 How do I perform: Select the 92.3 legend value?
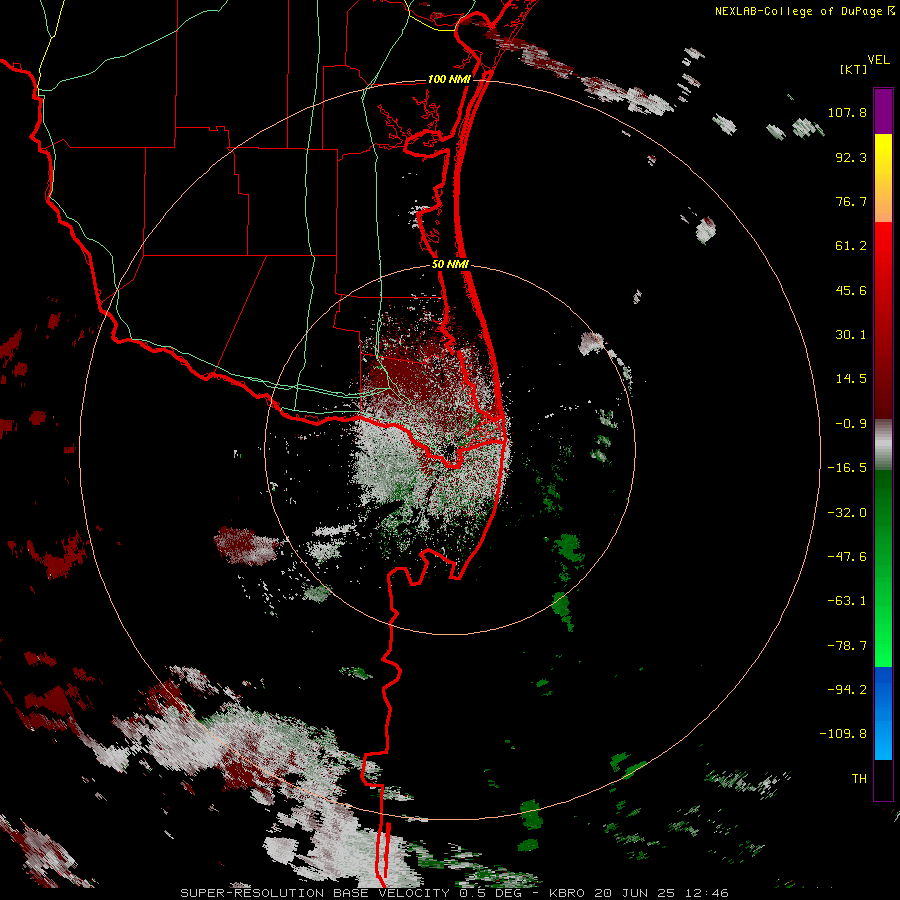pos(851,157)
